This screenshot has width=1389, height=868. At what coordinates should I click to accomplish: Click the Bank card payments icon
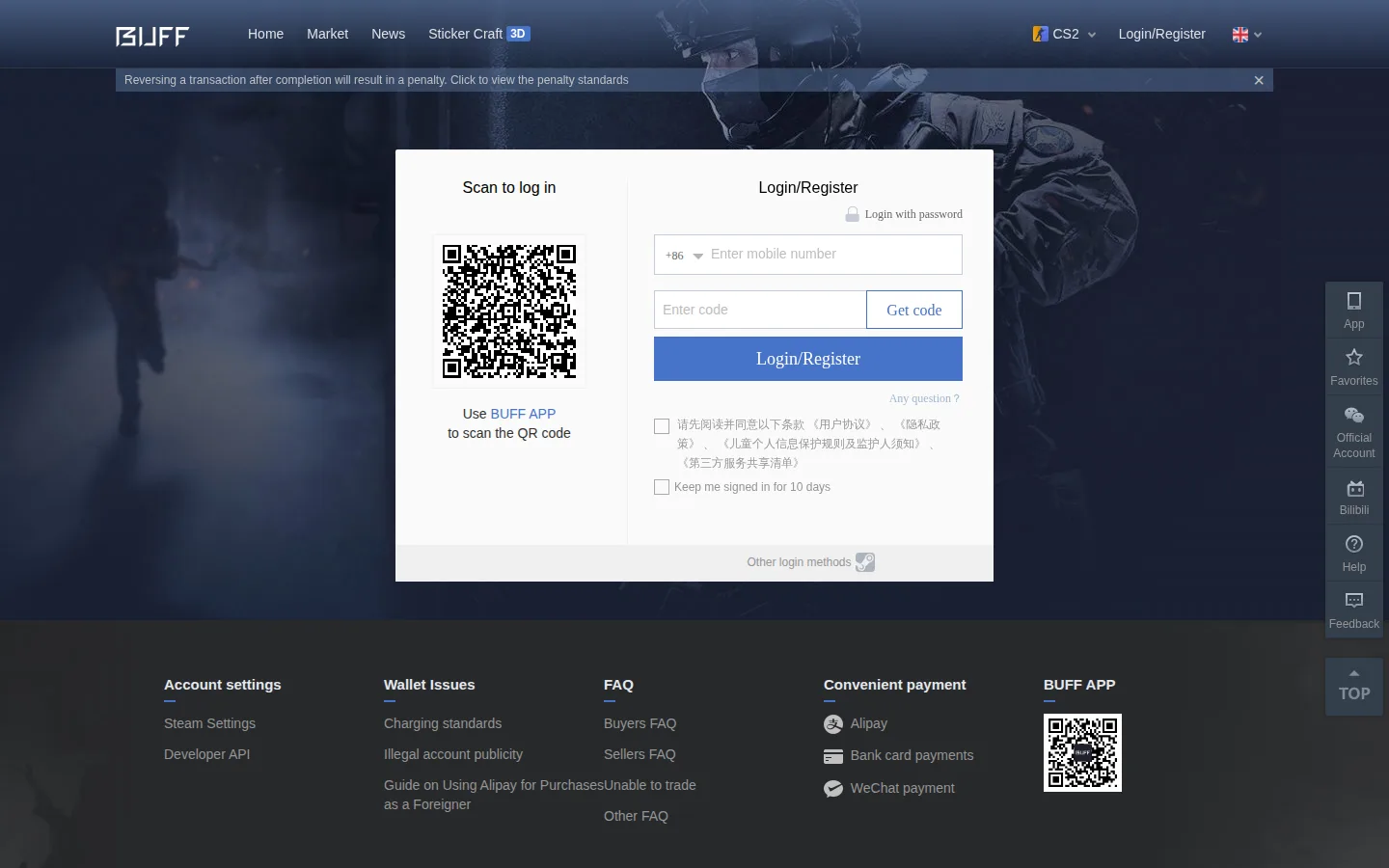[x=833, y=756]
